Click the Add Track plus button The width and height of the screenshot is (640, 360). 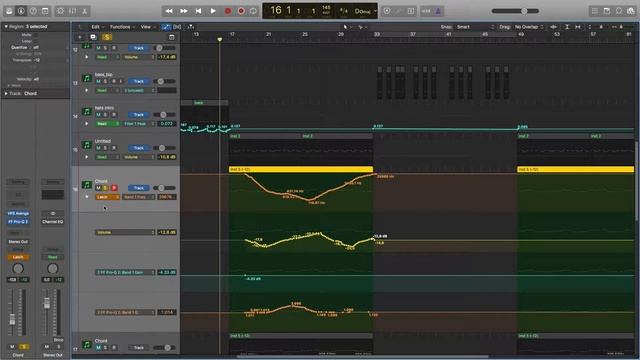pos(80,37)
